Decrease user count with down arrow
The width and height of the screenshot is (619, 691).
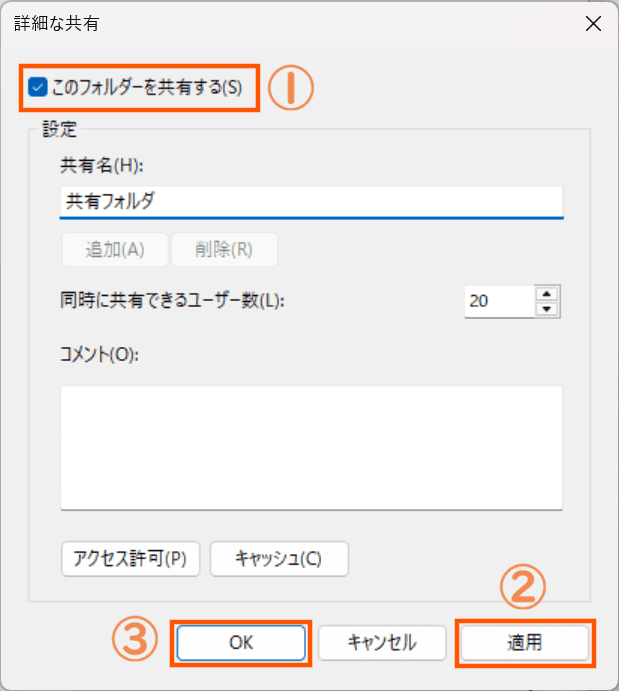click(546, 308)
